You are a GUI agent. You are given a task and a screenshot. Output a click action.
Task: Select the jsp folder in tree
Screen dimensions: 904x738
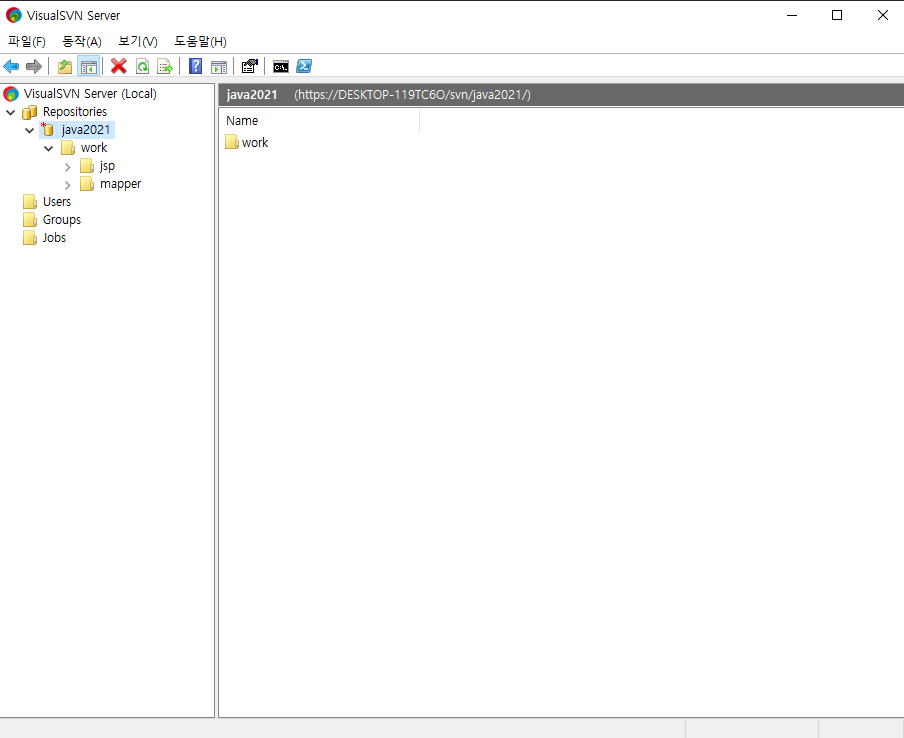point(107,166)
